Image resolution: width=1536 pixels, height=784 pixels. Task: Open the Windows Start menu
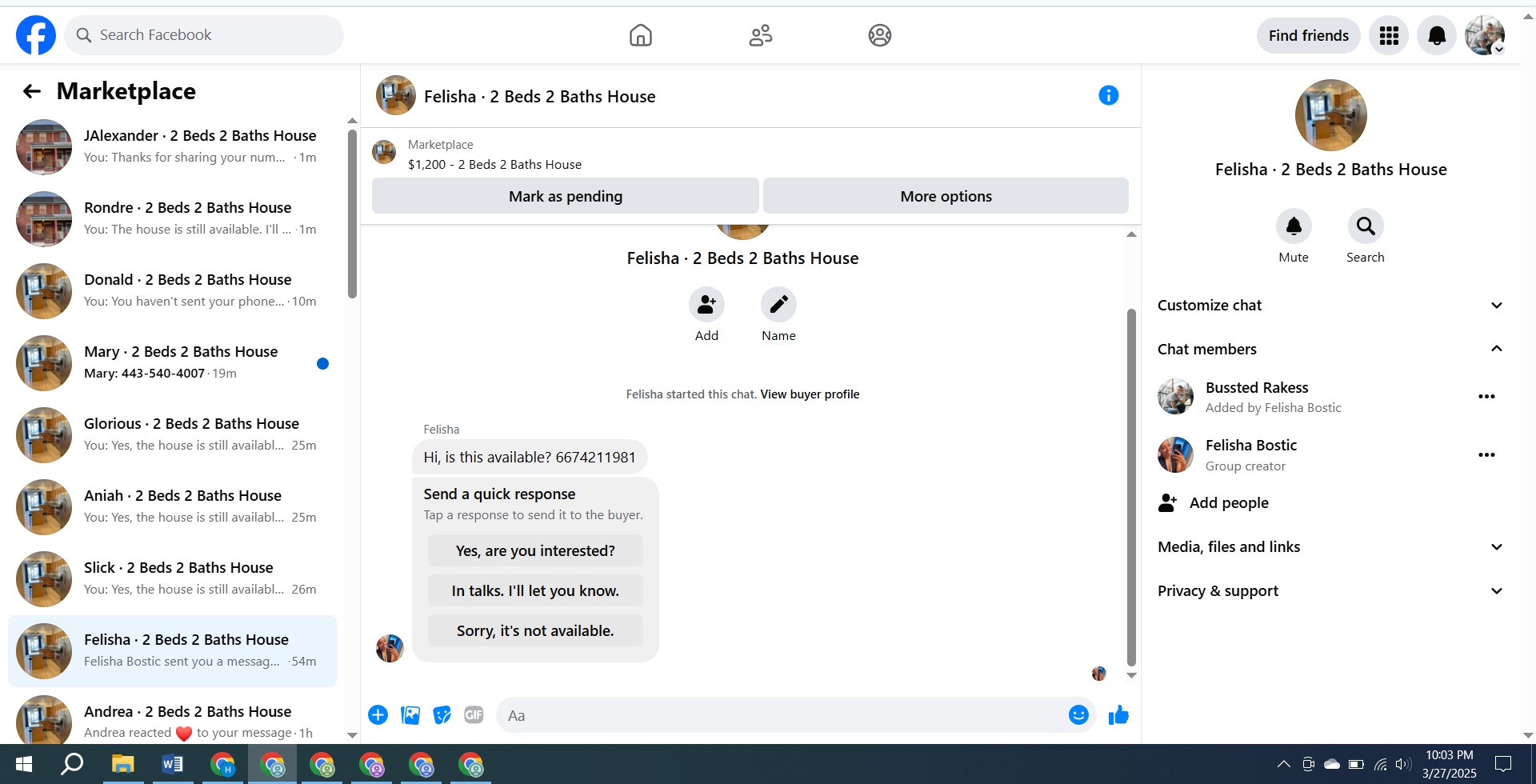tap(24, 764)
